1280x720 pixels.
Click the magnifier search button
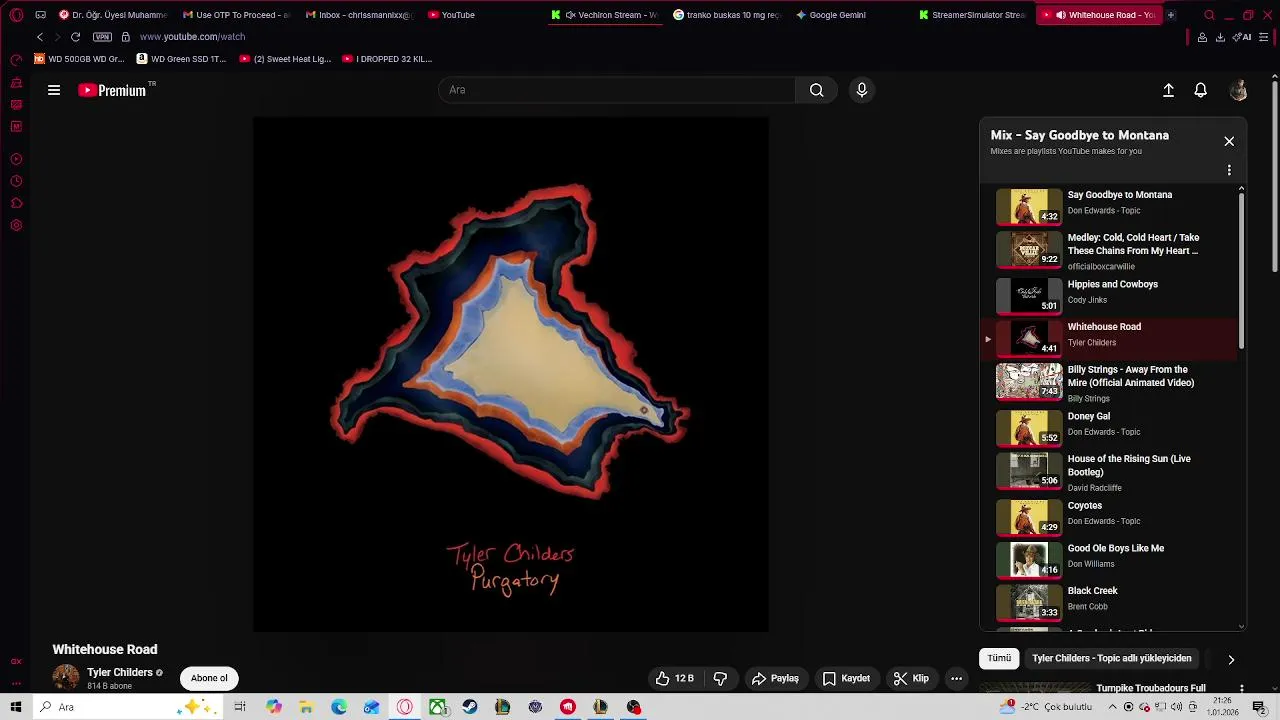pyautogui.click(x=817, y=90)
